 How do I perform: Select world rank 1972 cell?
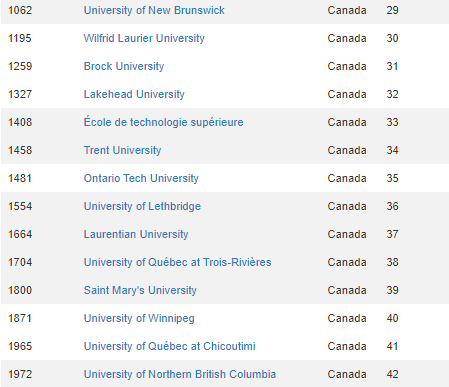pos(20,374)
